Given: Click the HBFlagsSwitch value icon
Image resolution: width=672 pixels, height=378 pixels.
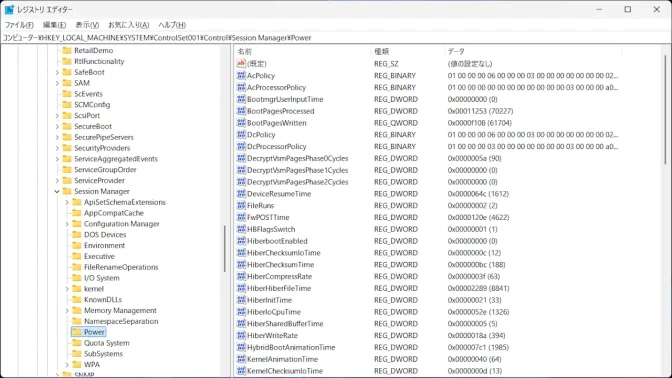Looking at the screenshot, I should click(x=241, y=229).
